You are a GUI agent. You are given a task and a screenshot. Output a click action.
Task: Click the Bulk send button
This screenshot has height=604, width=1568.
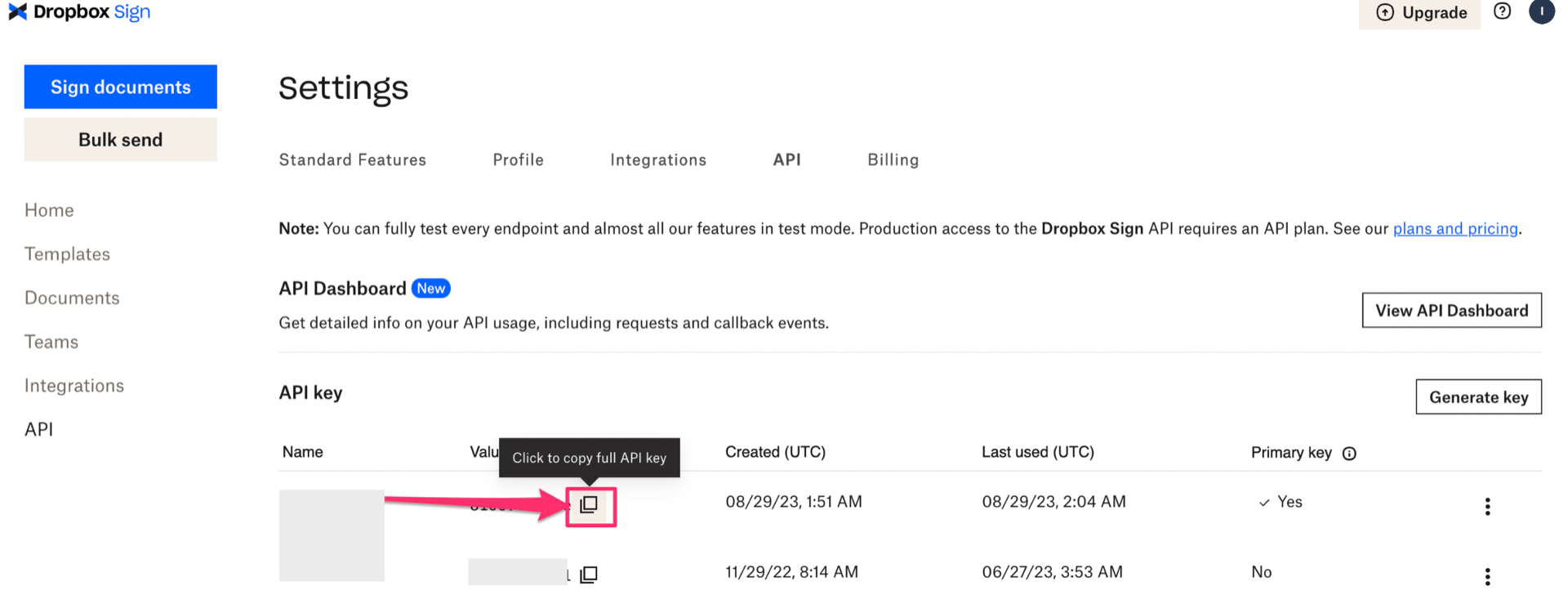point(121,140)
